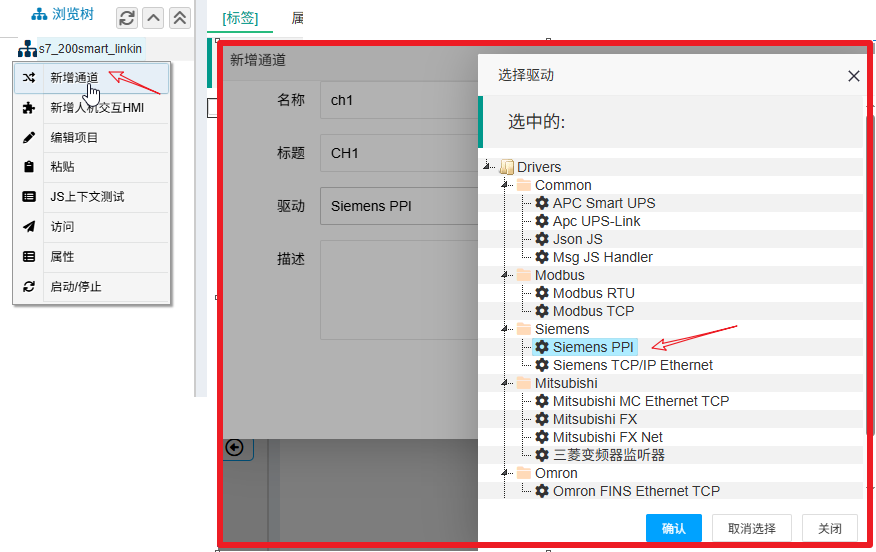Click the Drivers root folder icon
This screenshot has width=876, height=552.
(507, 167)
